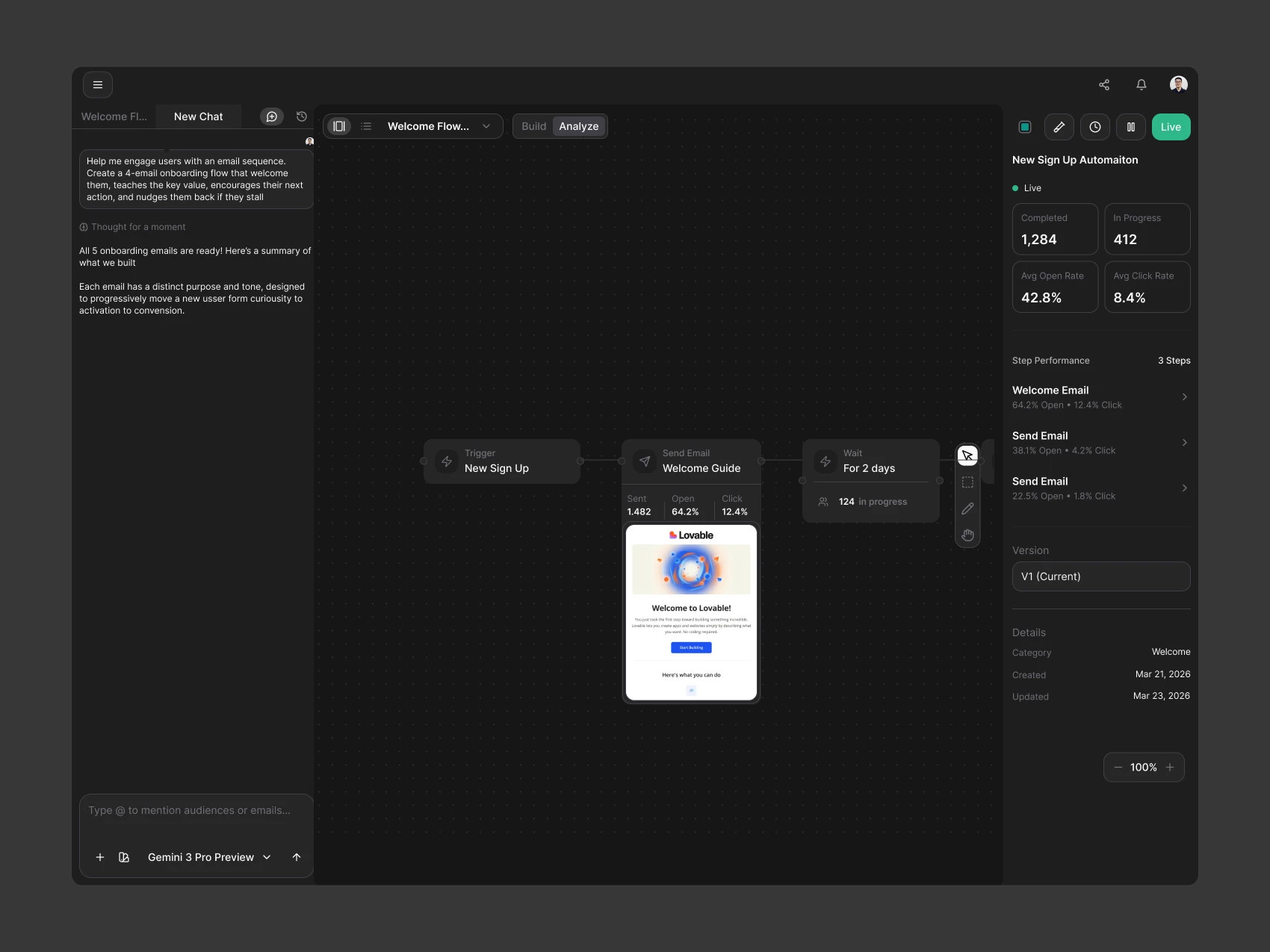Switch to Analyze mode
Viewport: 1270px width, 952px height.
click(x=579, y=126)
